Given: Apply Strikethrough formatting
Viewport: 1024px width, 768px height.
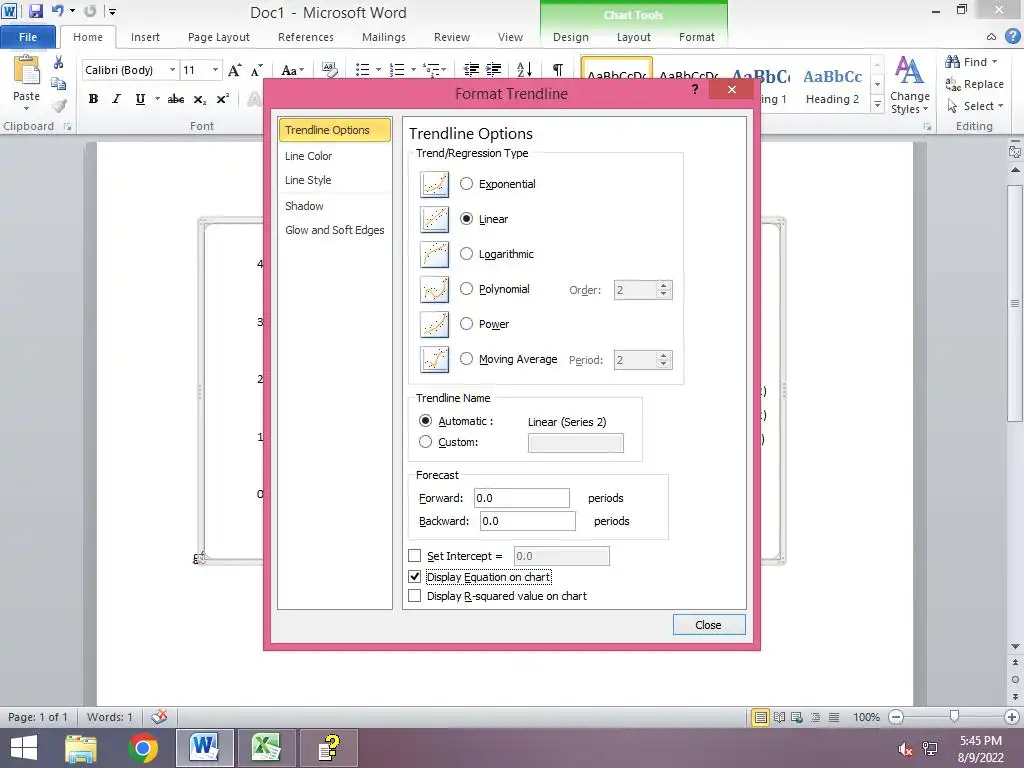Looking at the screenshot, I should [176, 99].
